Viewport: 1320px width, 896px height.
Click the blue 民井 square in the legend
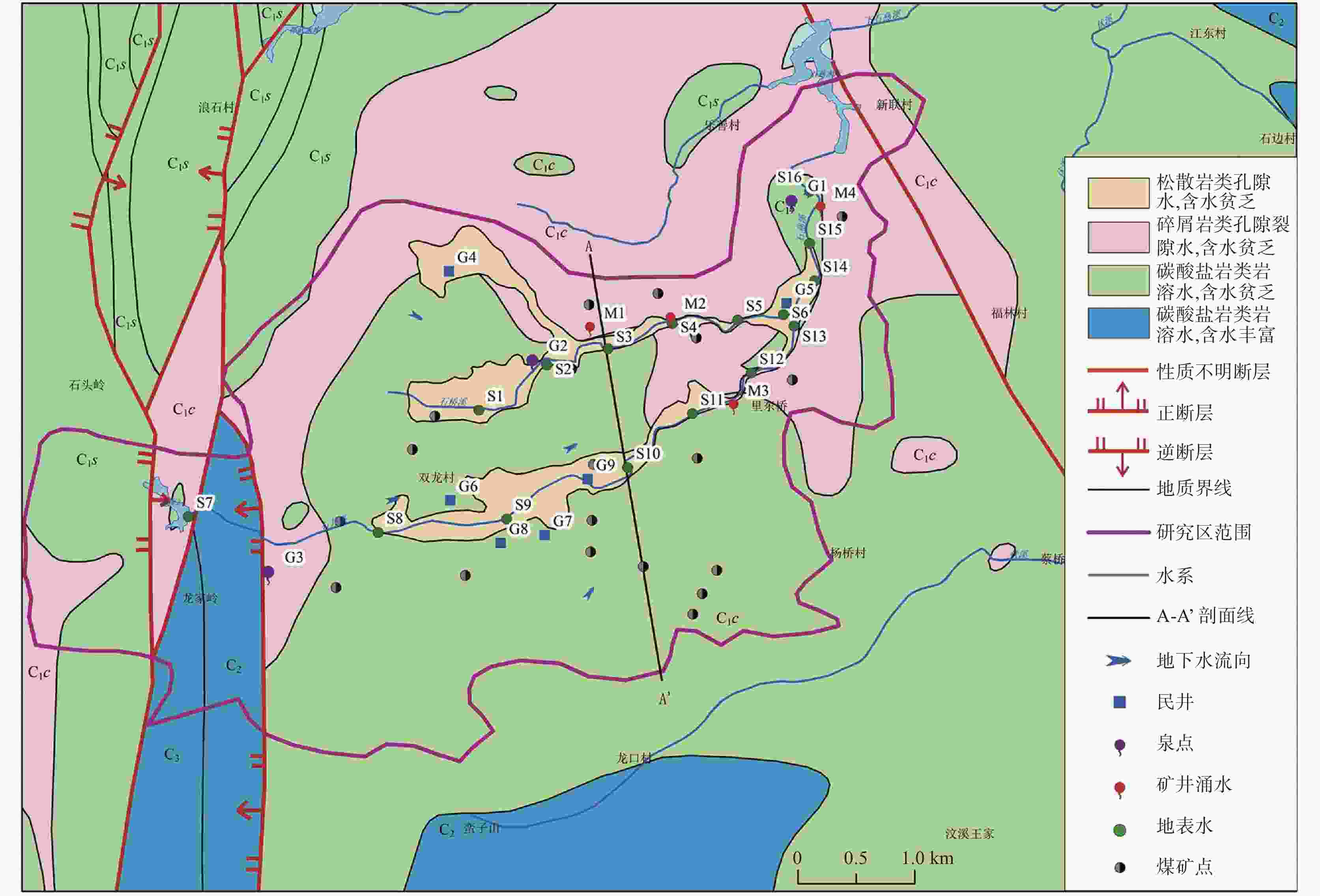click(1120, 702)
